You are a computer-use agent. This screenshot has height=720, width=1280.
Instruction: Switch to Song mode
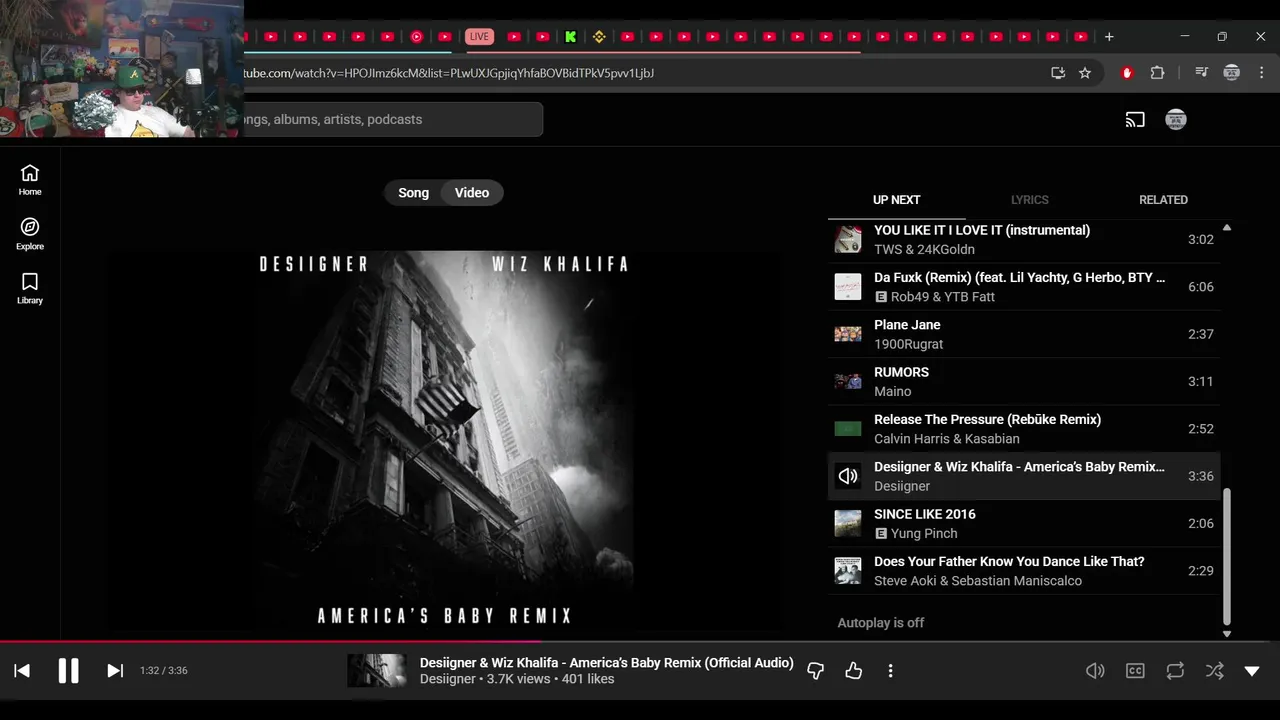click(x=413, y=193)
